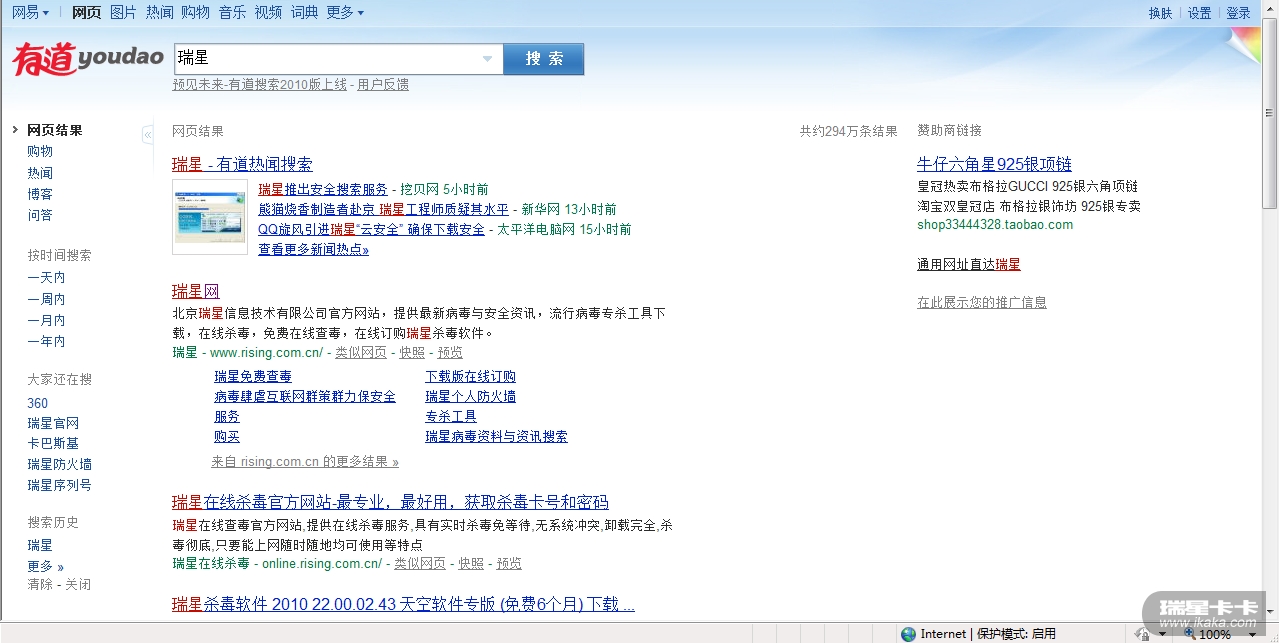The width and height of the screenshot is (1279, 643).
Task: Open news 瑞星推出安全搜索服务
Action: tap(323, 189)
